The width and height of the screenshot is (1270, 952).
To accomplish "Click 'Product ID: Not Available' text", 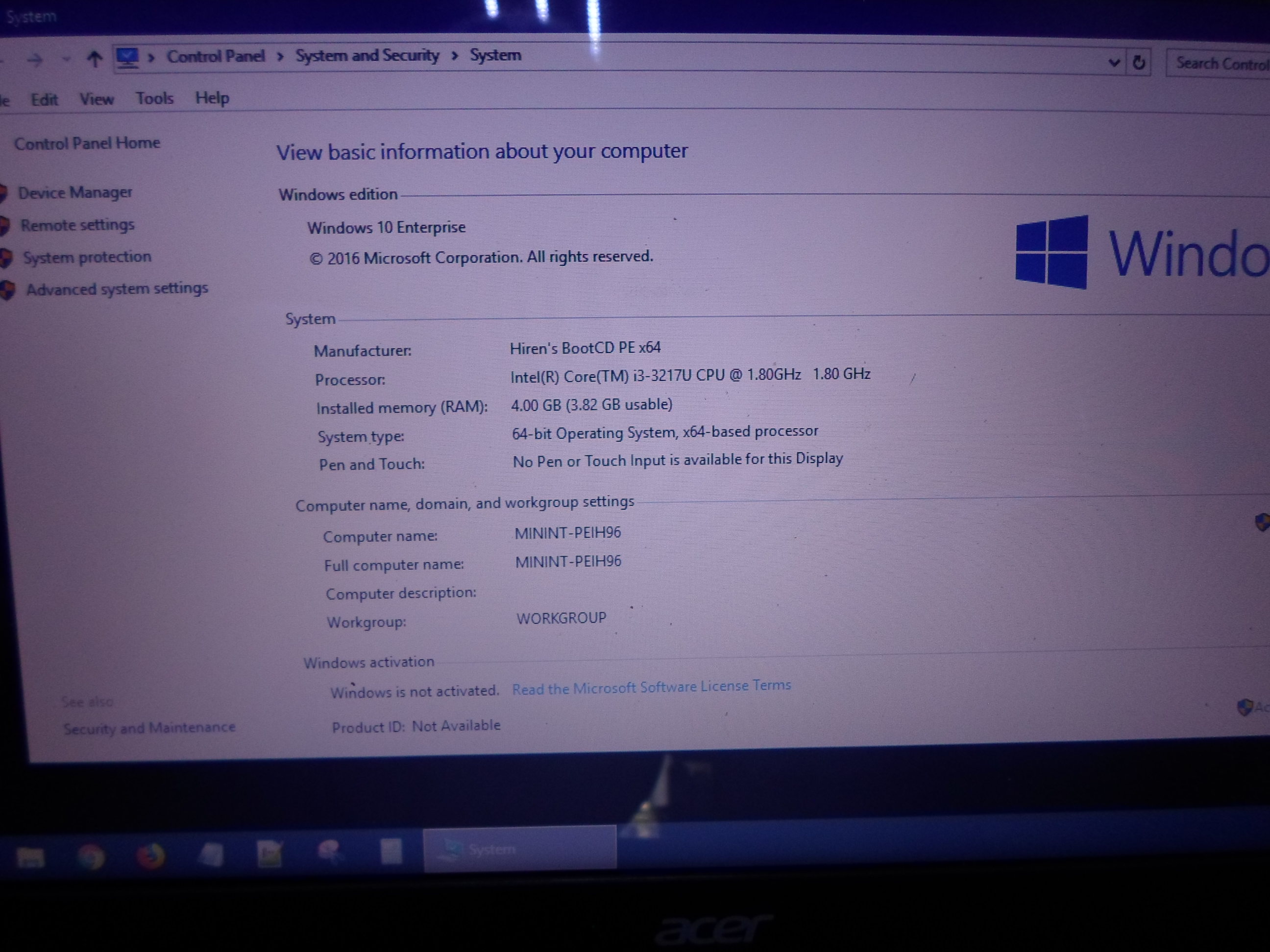I will (416, 726).
